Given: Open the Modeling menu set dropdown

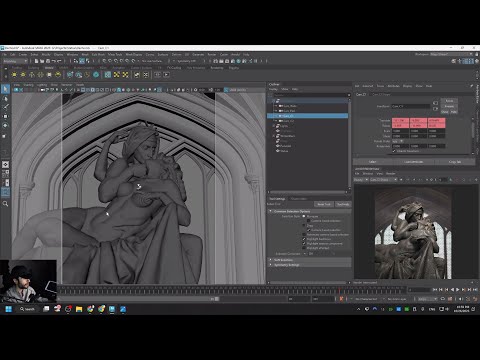Looking at the screenshot, I should [x=15, y=61].
